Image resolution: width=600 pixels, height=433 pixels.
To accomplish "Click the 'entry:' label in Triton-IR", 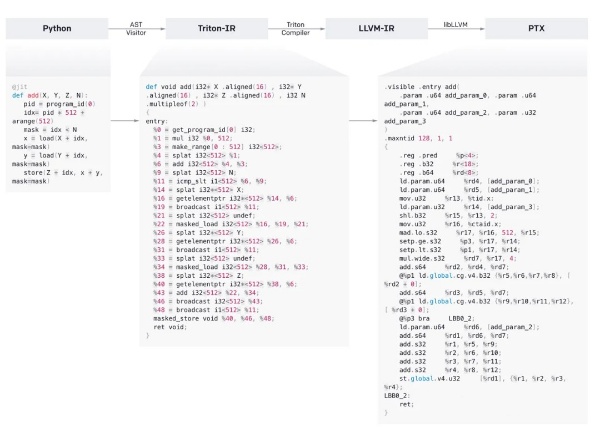I will 157,121.
